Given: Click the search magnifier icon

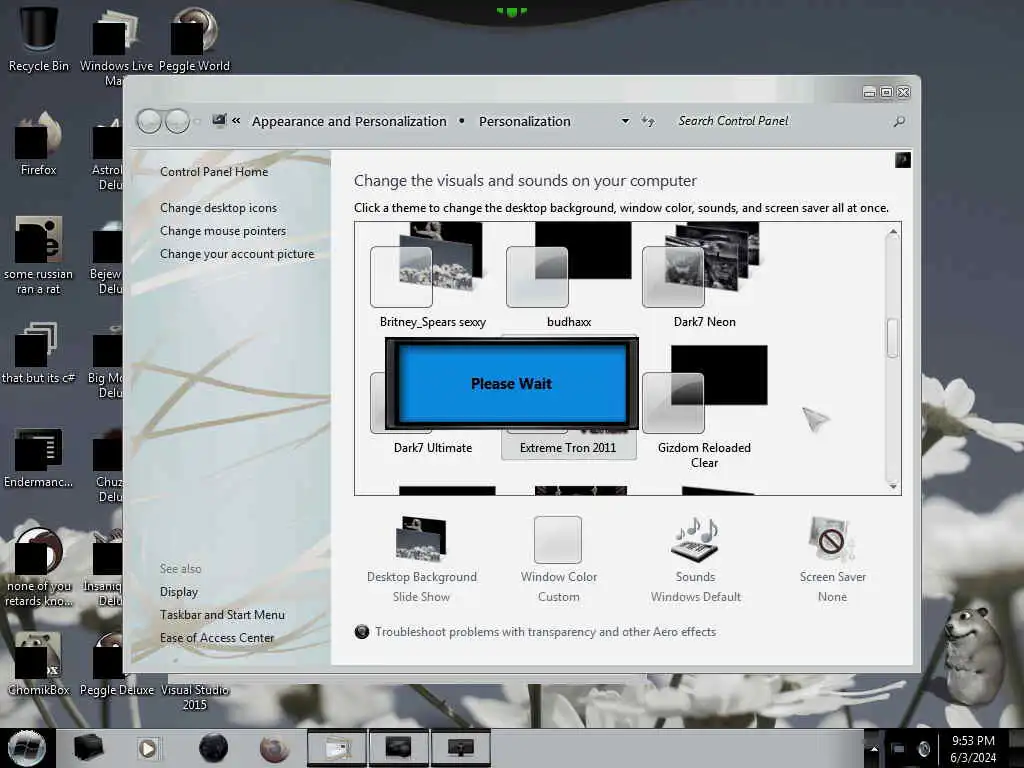Looking at the screenshot, I should [899, 121].
